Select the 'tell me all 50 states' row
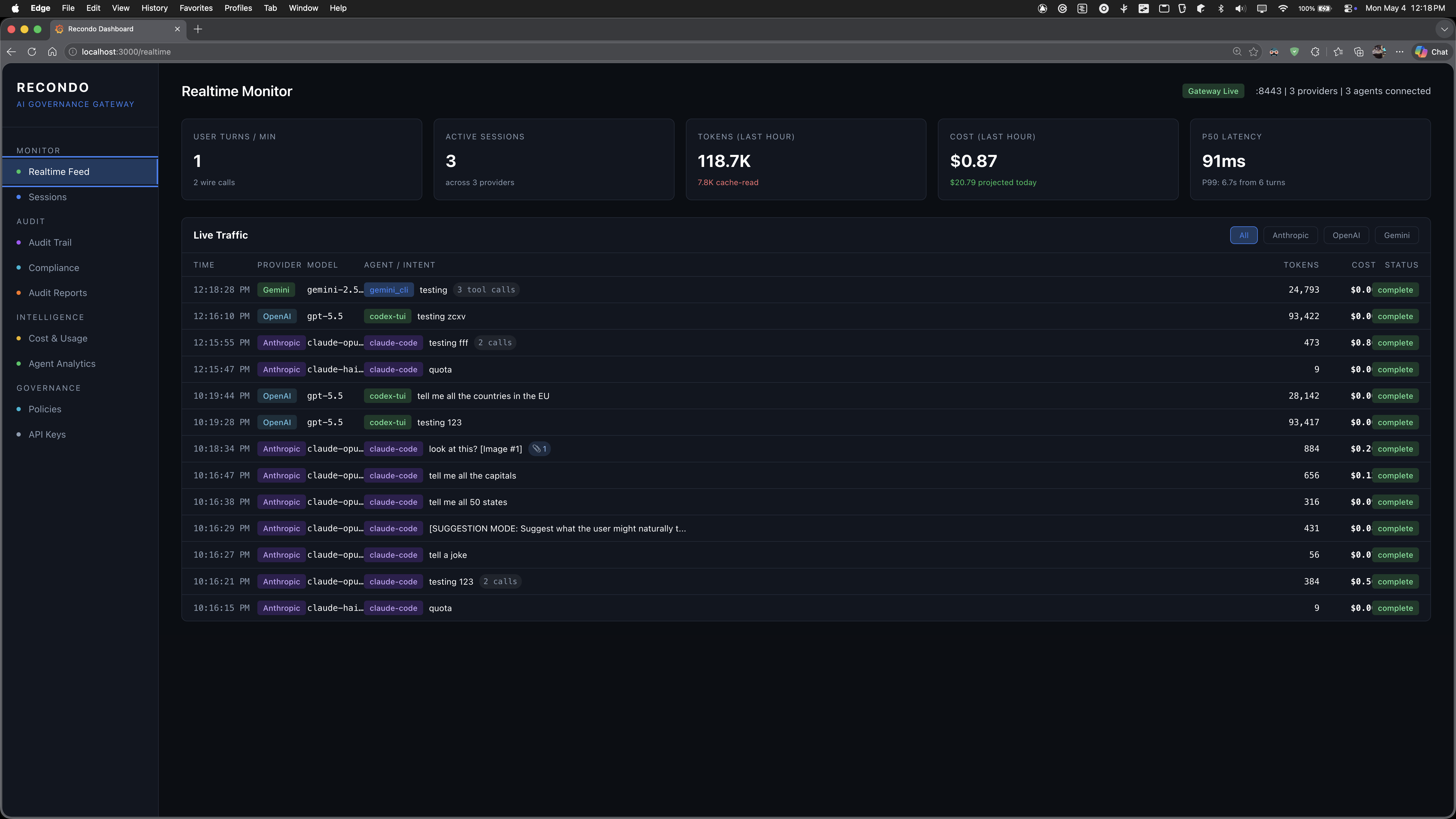This screenshot has width=1456, height=819. pos(806,502)
